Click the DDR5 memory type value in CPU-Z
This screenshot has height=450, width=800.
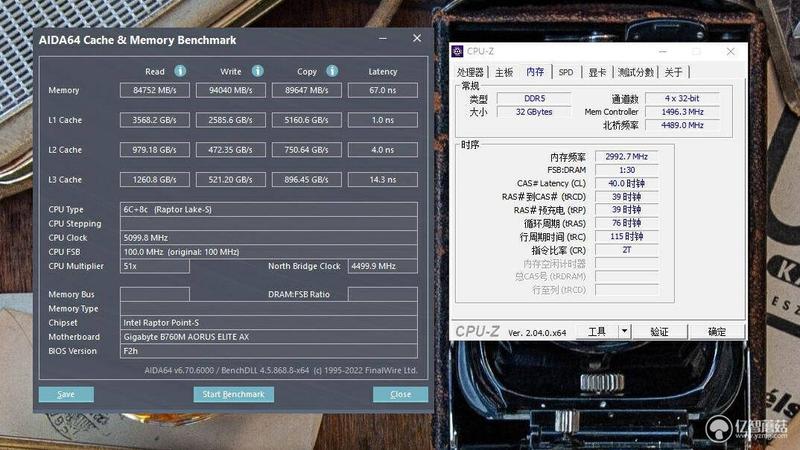(534, 98)
